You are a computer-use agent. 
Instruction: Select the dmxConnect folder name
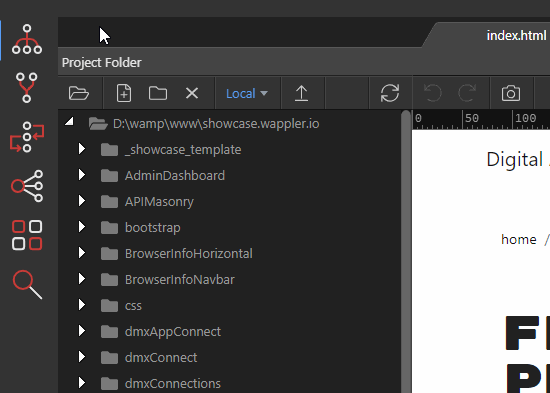[x=161, y=358]
